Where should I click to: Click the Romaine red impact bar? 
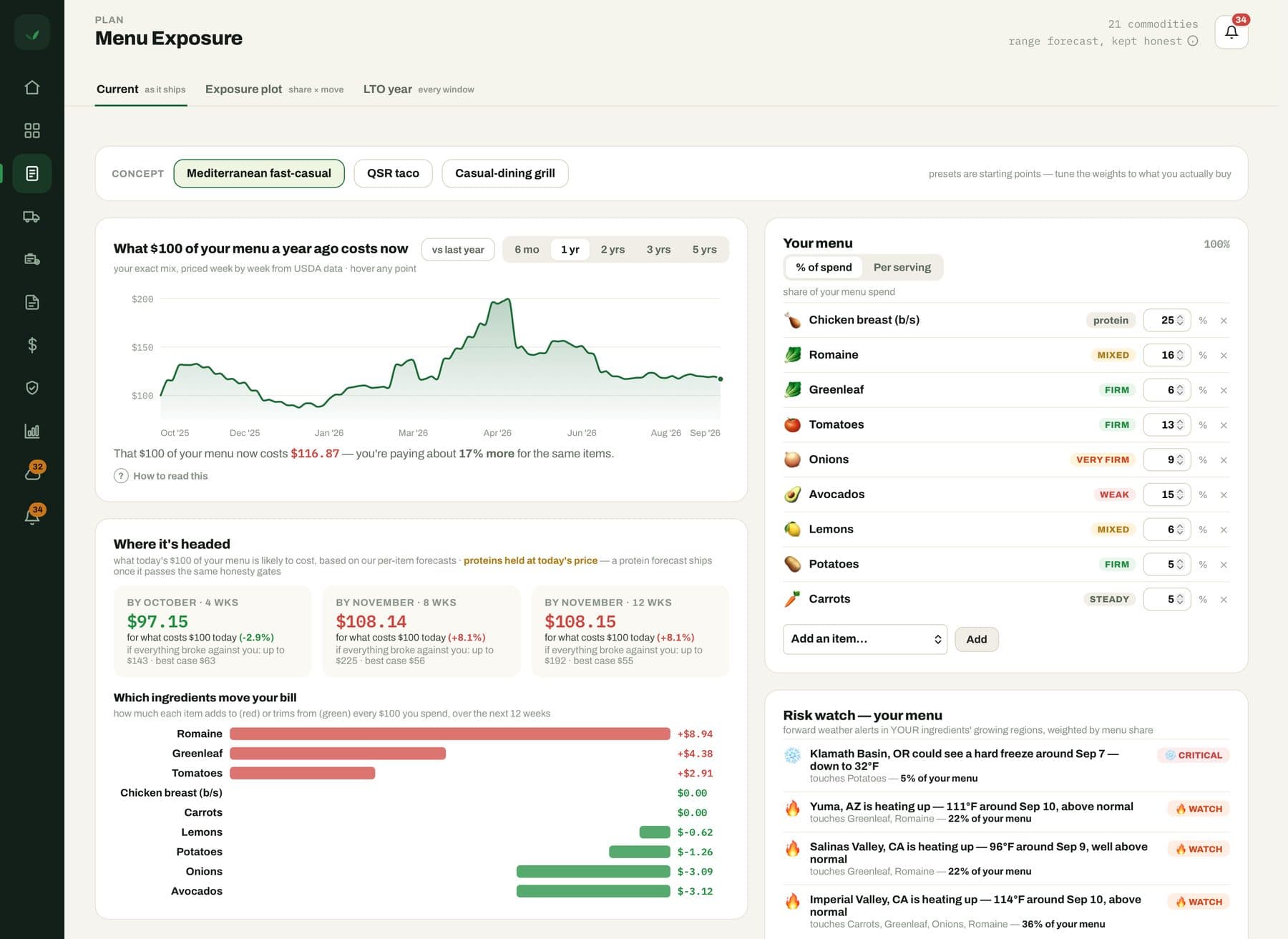click(x=450, y=734)
